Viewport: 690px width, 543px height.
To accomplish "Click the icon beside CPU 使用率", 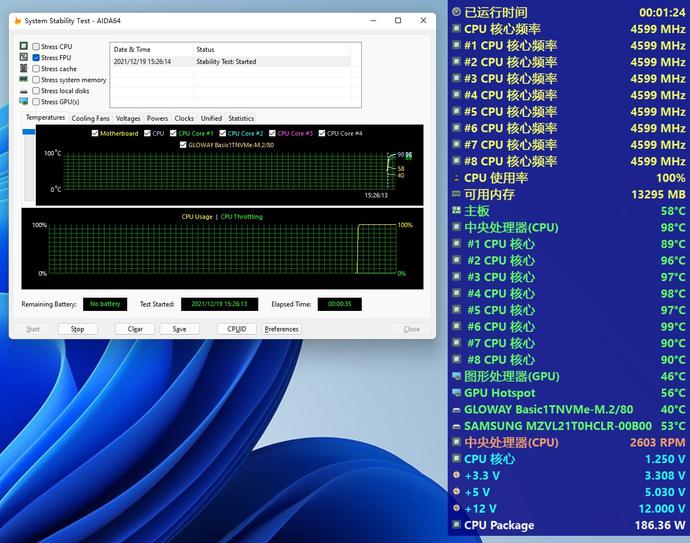I will pyautogui.click(x=456, y=178).
